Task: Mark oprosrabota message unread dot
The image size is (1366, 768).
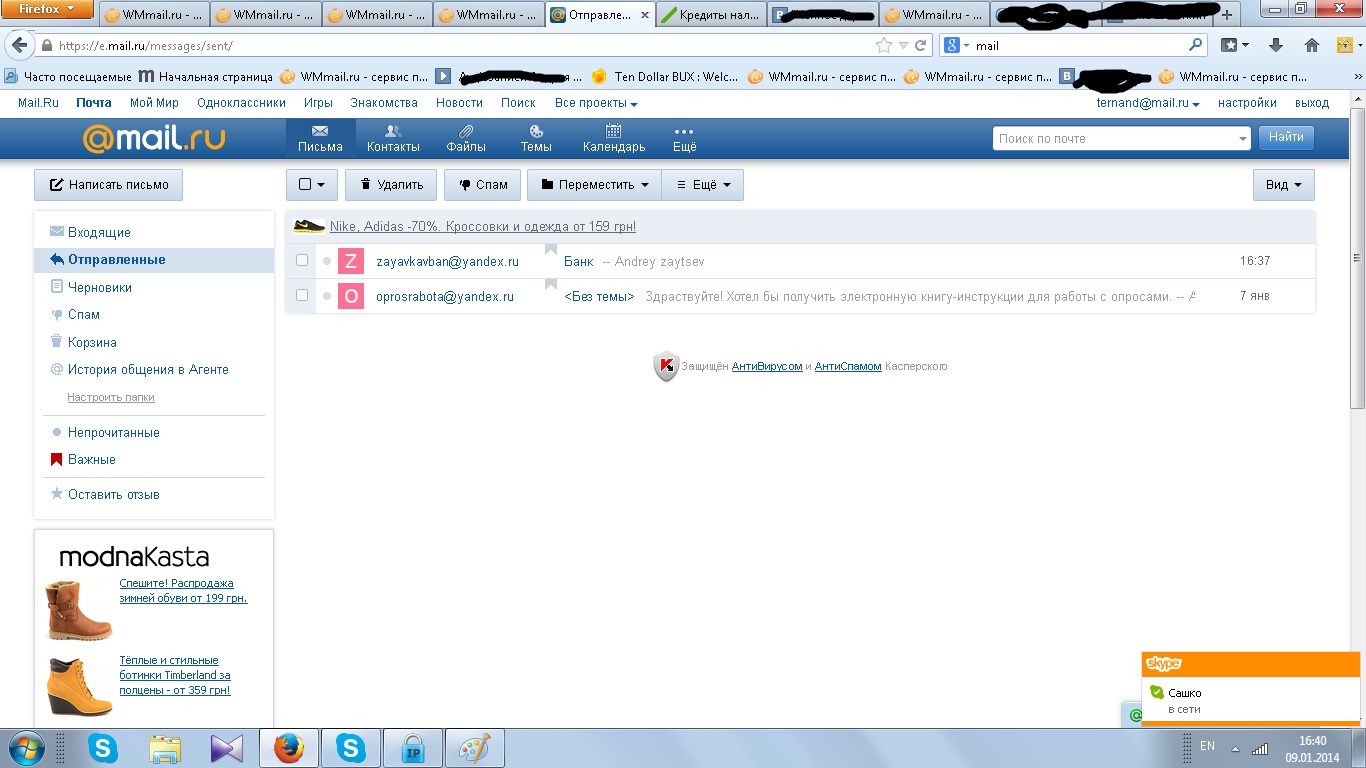Action: (x=327, y=296)
